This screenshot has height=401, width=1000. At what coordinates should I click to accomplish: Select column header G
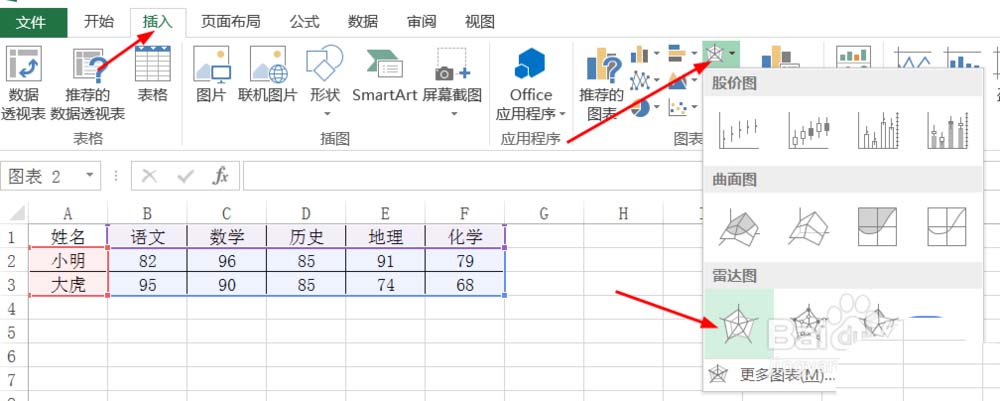pyautogui.click(x=544, y=214)
